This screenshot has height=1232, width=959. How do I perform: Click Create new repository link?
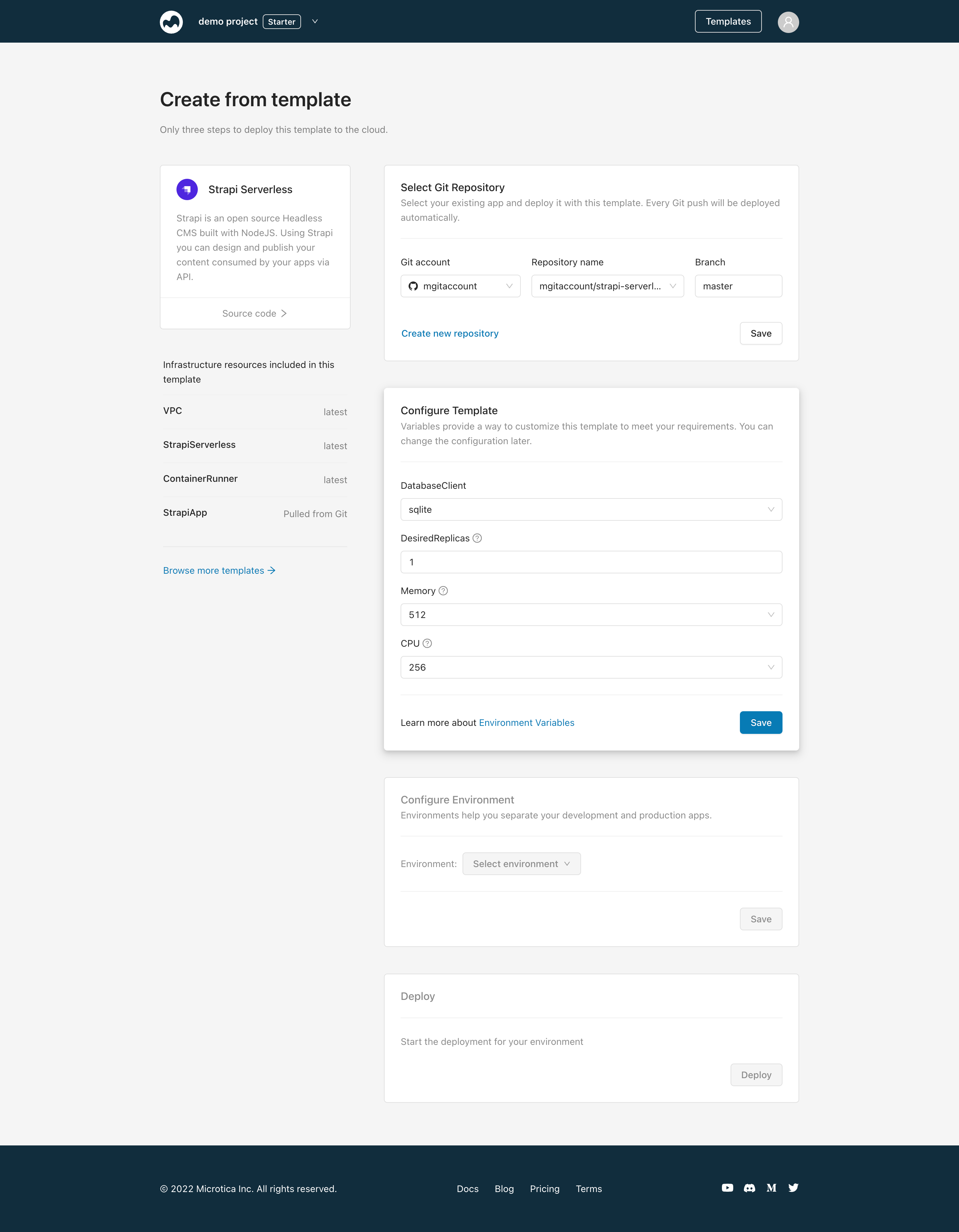click(450, 333)
